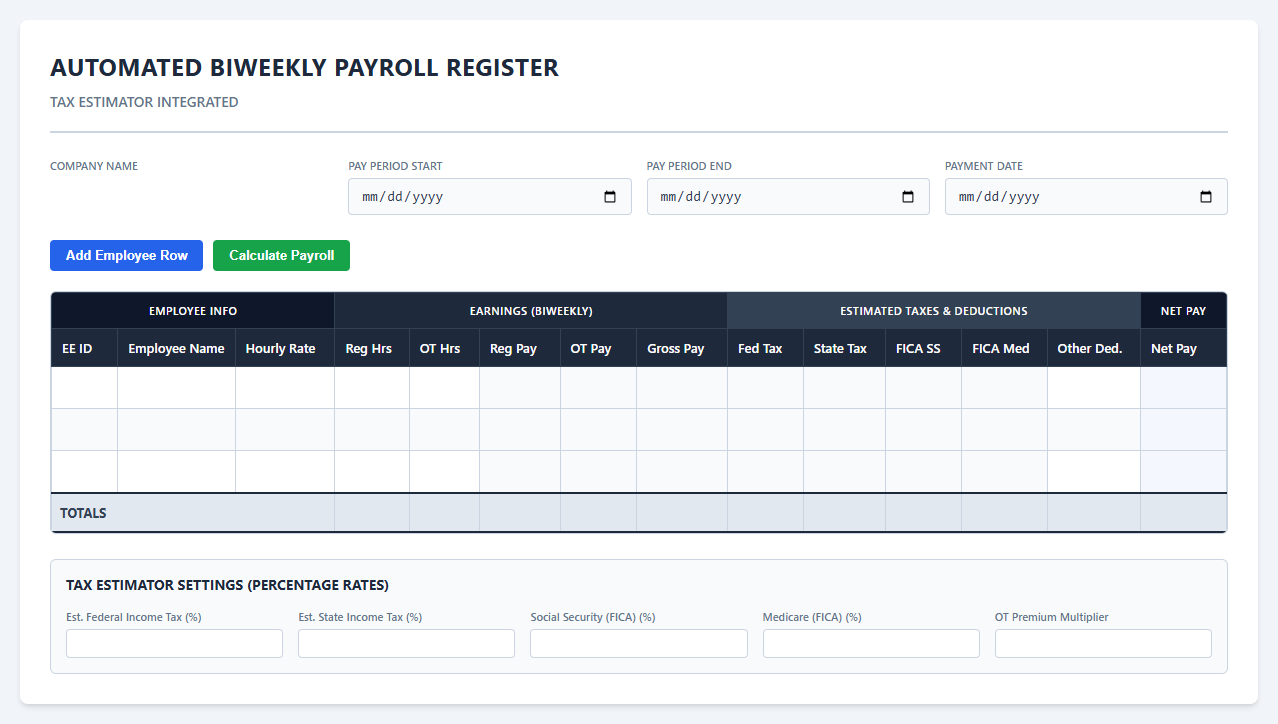Click the Hourly Rate column header
This screenshot has width=1278, height=724.
tap(285, 348)
